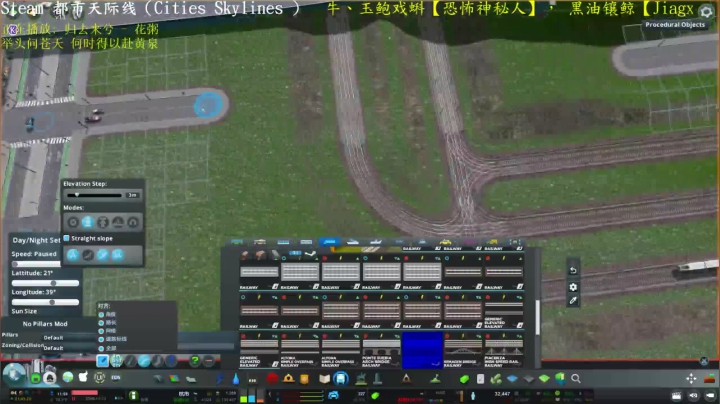
Task: Select the freeform cyan road drawing tool
Action: tap(144, 361)
